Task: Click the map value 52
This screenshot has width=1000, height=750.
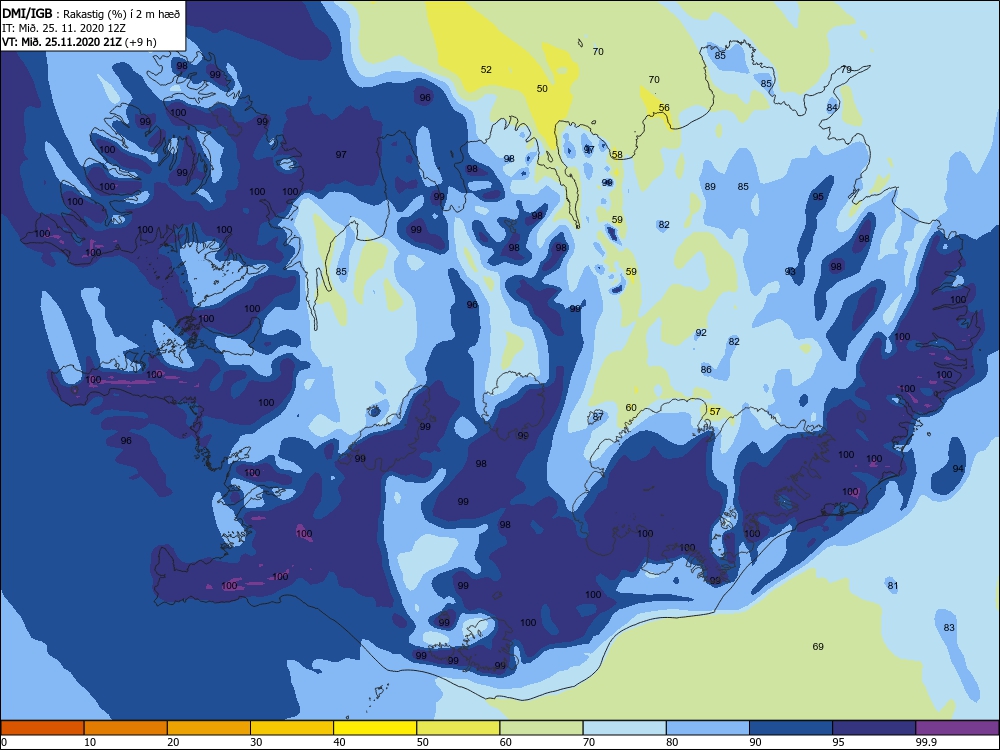Action: pos(486,70)
